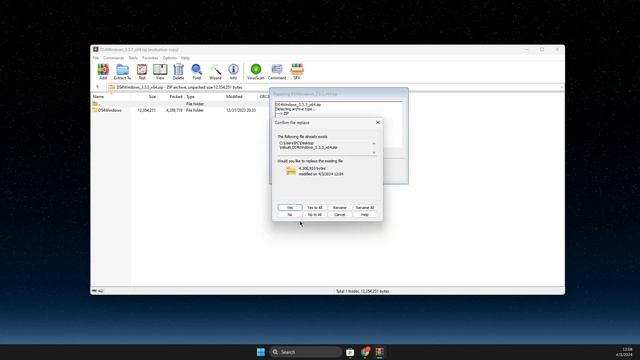640x360 pixels.
Task: Click the Info toolbar icon
Action: 233,72
